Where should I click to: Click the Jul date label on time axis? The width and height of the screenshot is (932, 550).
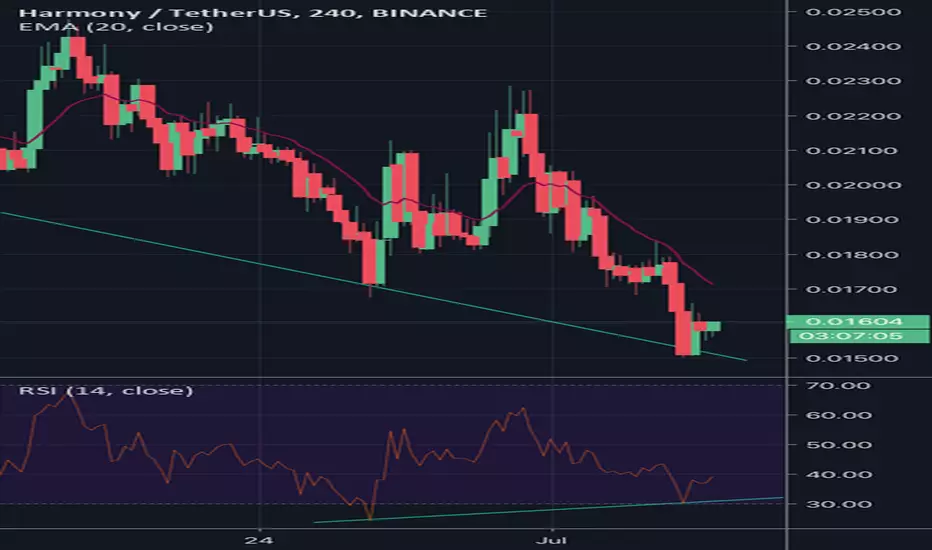[x=551, y=540]
